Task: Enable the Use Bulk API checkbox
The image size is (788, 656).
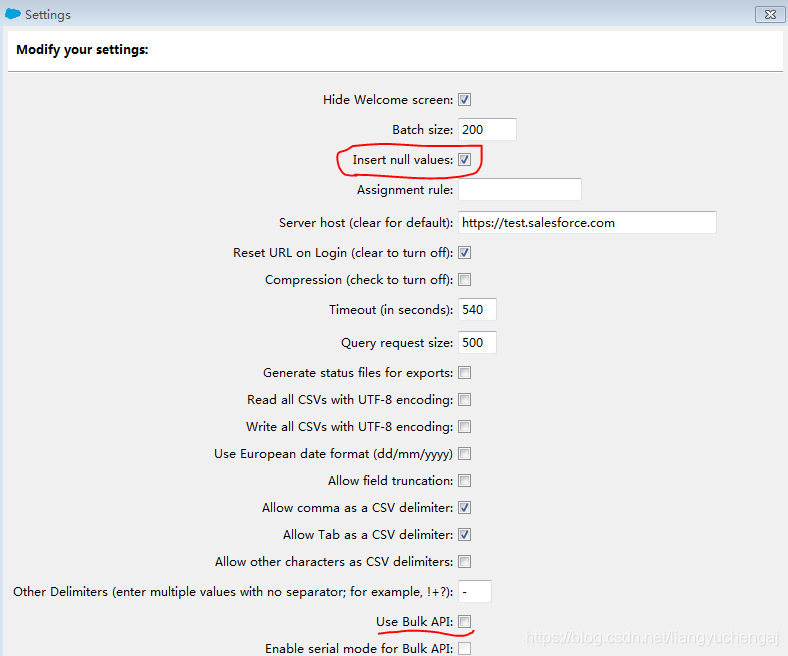Action: coord(464,622)
